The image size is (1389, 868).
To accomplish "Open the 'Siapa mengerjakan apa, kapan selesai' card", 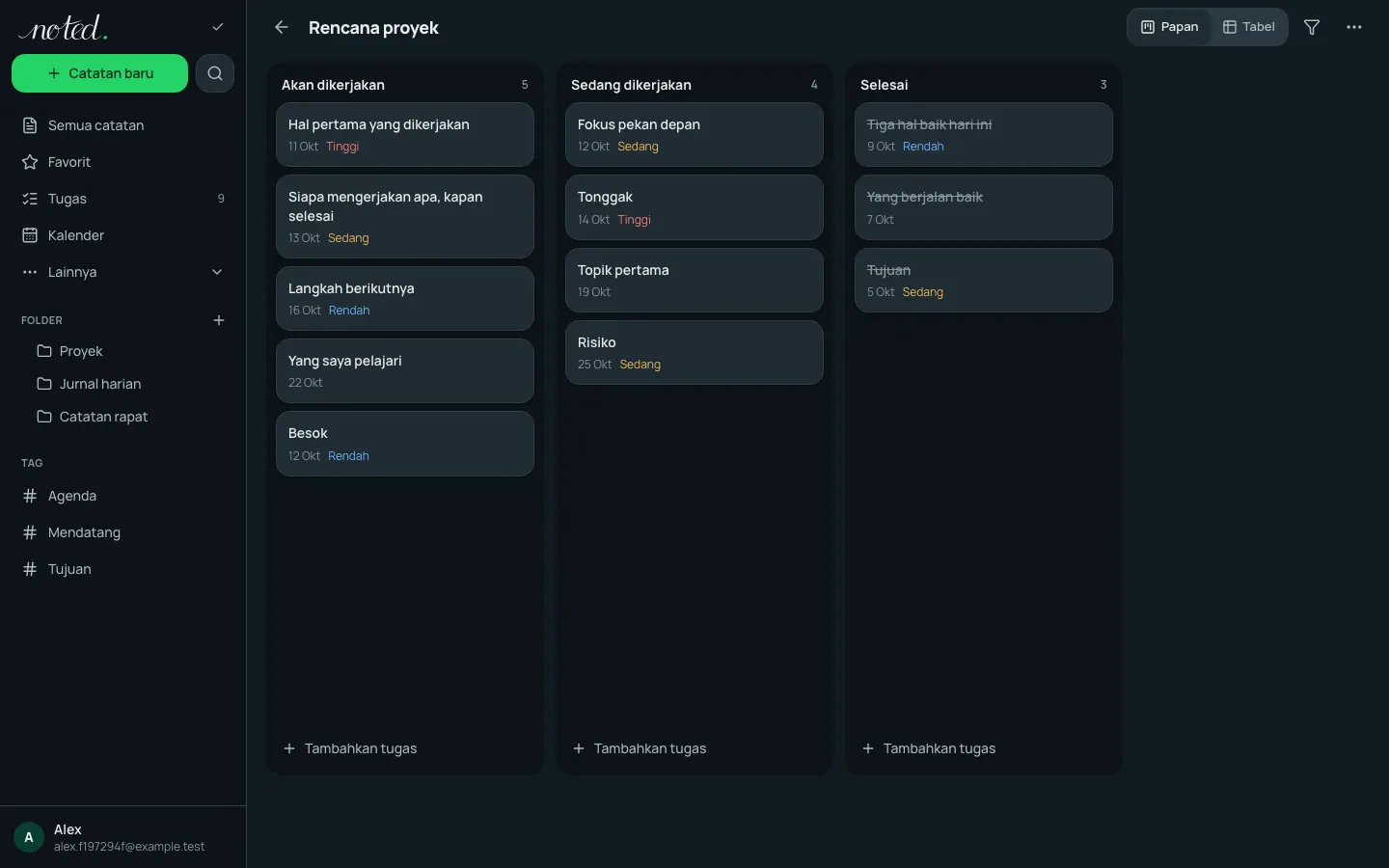I will tap(405, 216).
